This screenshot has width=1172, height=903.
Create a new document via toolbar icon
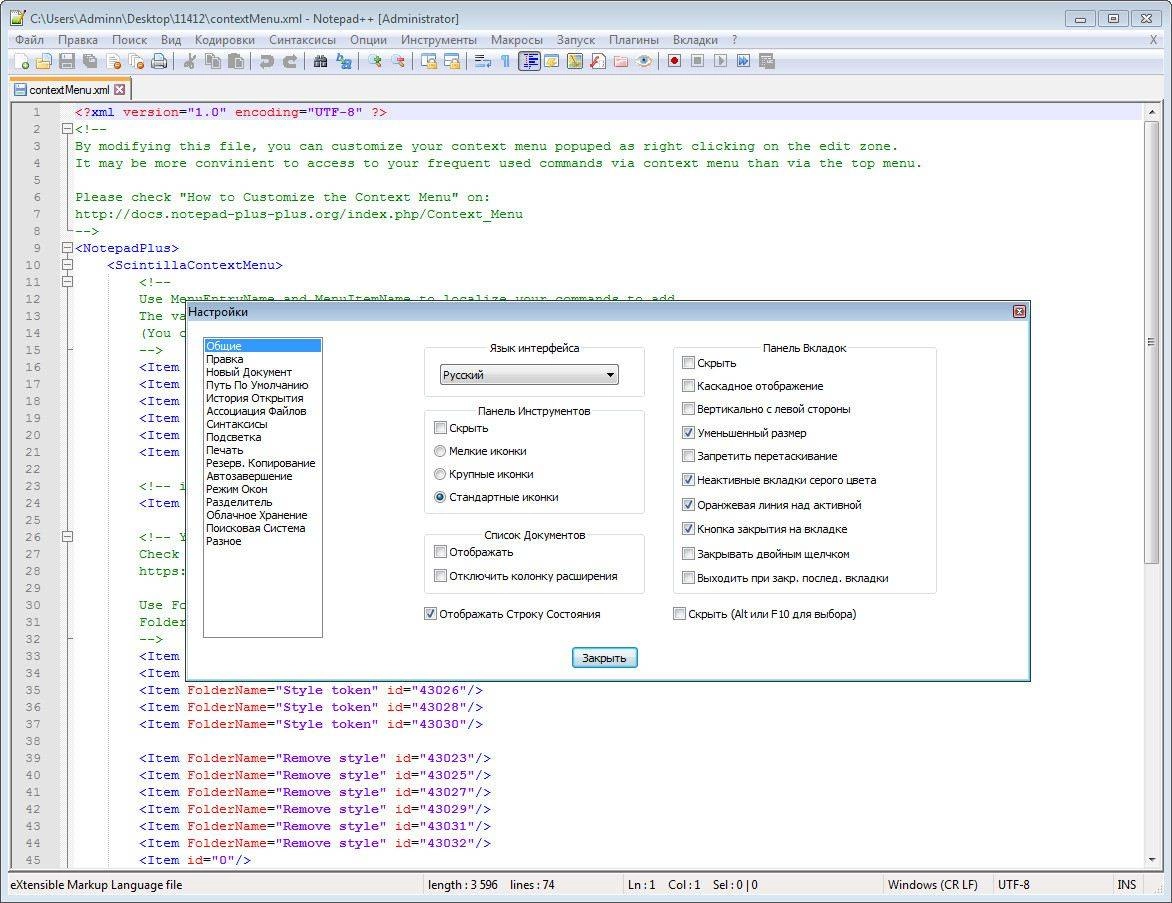tap(22, 61)
